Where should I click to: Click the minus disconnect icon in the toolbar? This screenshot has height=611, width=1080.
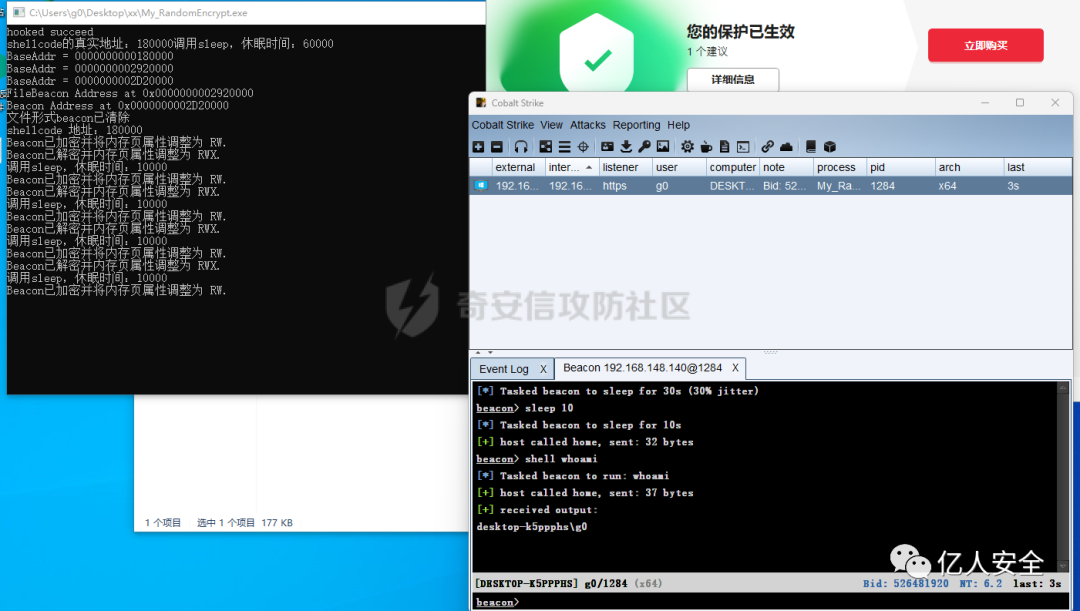pos(497,147)
